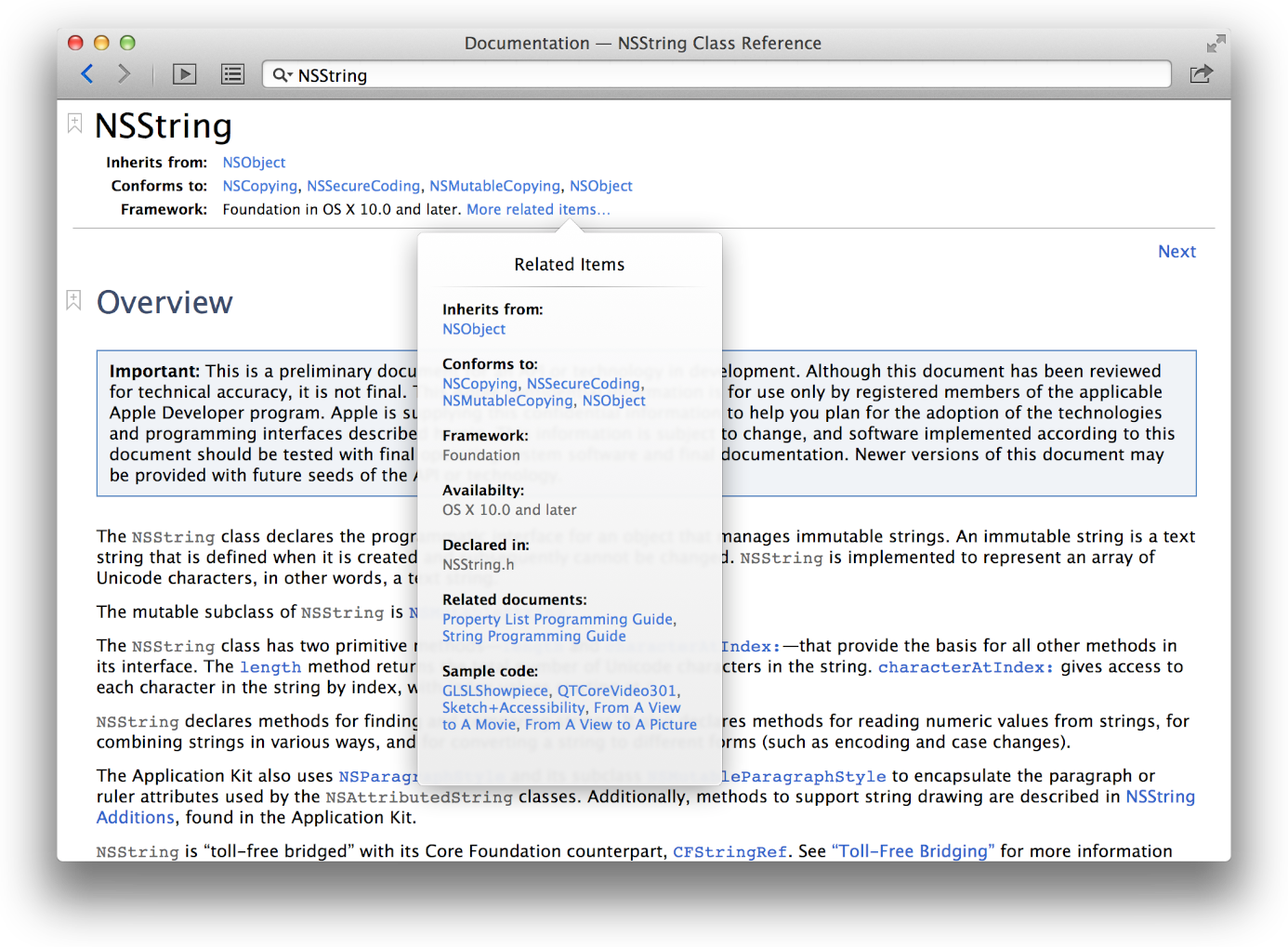The width and height of the screenshot is (1288, 947).
Task: Open From A View to A Picture sample
Action: click(x=611, y=725)
